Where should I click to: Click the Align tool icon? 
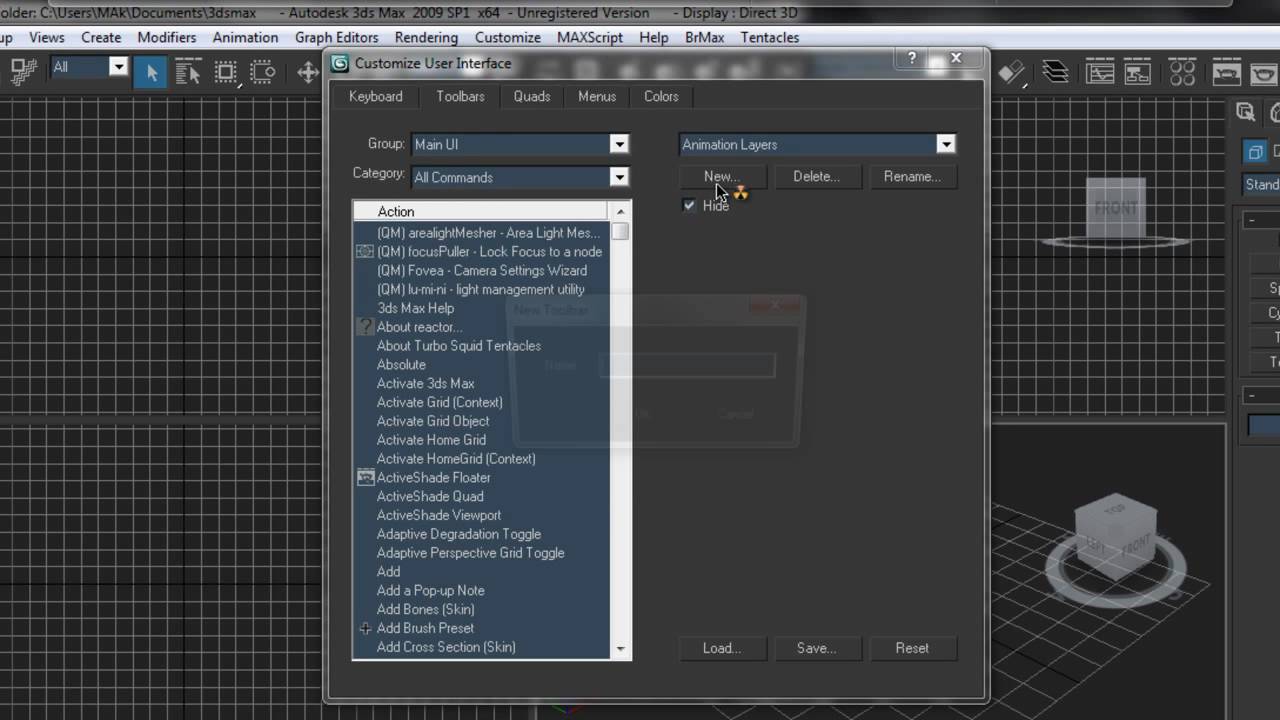click(1011, 72)
